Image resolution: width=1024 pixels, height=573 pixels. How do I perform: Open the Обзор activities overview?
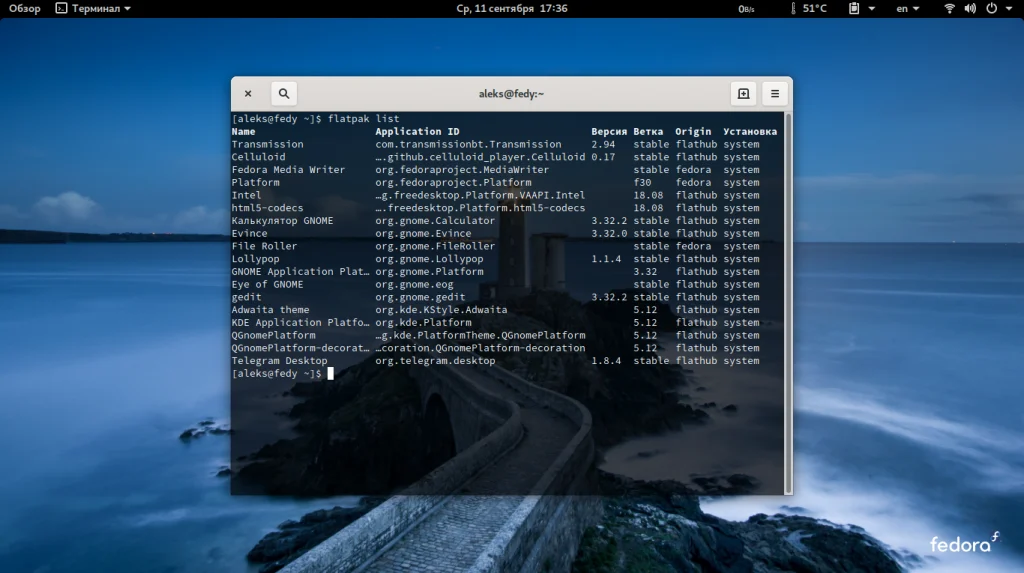pyautogui.click(x=25, y=8)
